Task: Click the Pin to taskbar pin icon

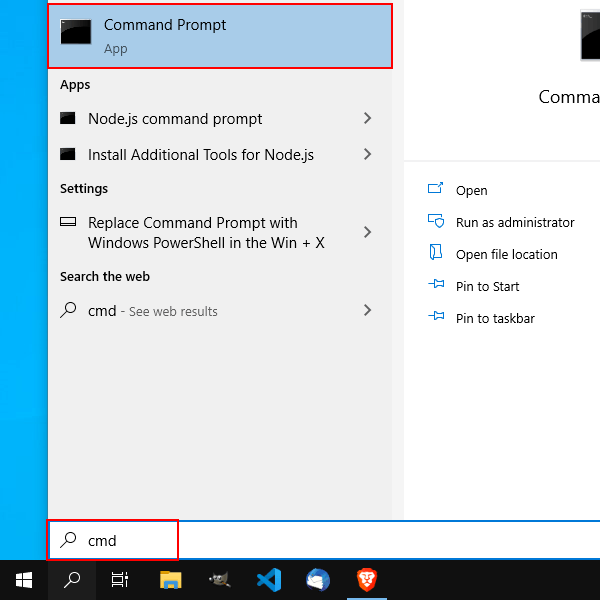Action: (x=436, y=316)
